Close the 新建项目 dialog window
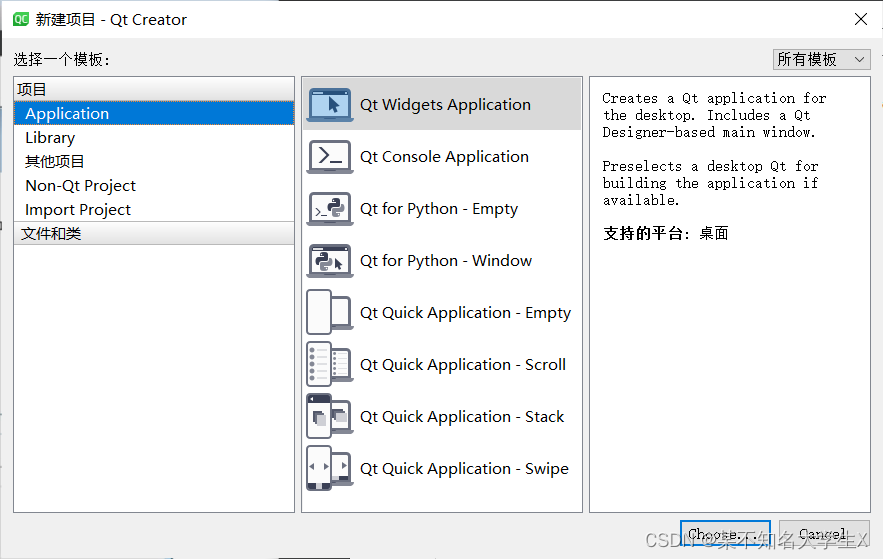The width and height of the screenshot is (883, 559). click(x=860, y=19)
